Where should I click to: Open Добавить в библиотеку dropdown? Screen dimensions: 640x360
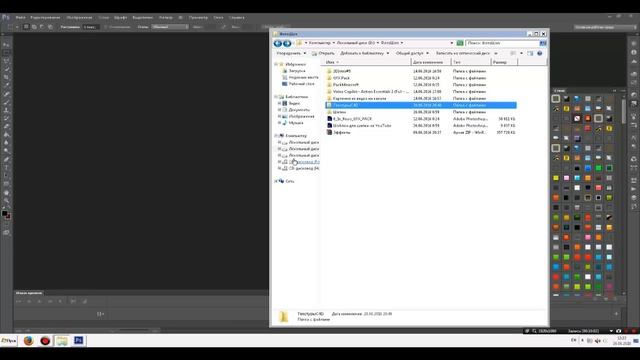point(364,53)
